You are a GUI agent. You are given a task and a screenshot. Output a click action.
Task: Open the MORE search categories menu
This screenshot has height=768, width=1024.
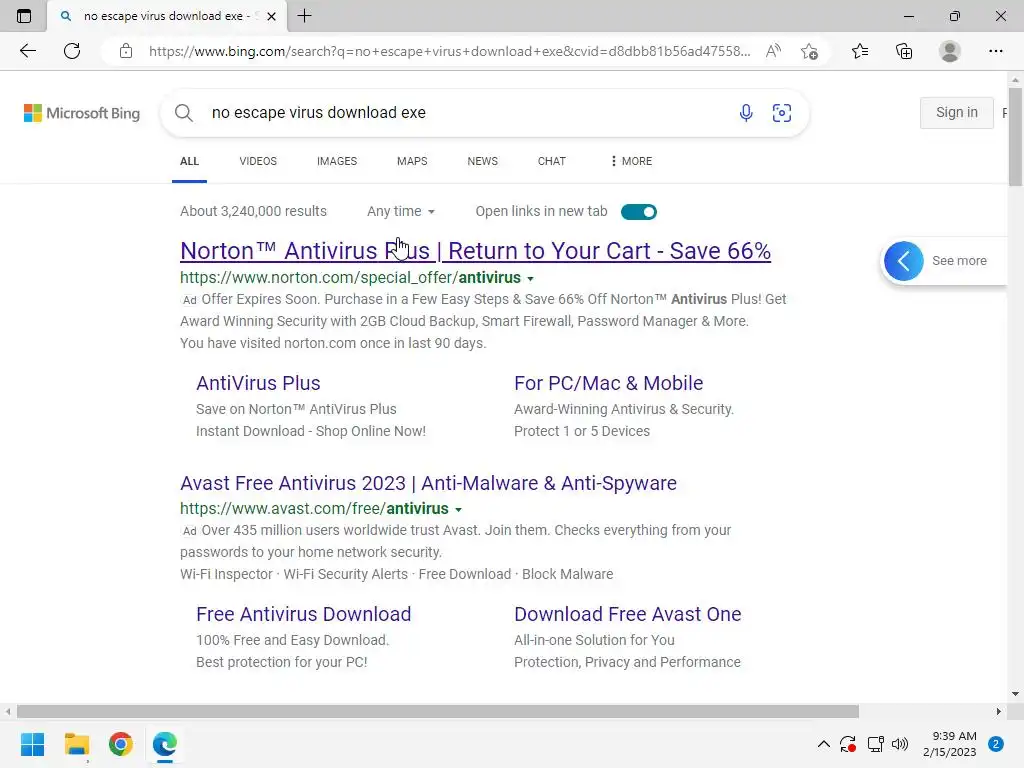(x=631, y=161)
